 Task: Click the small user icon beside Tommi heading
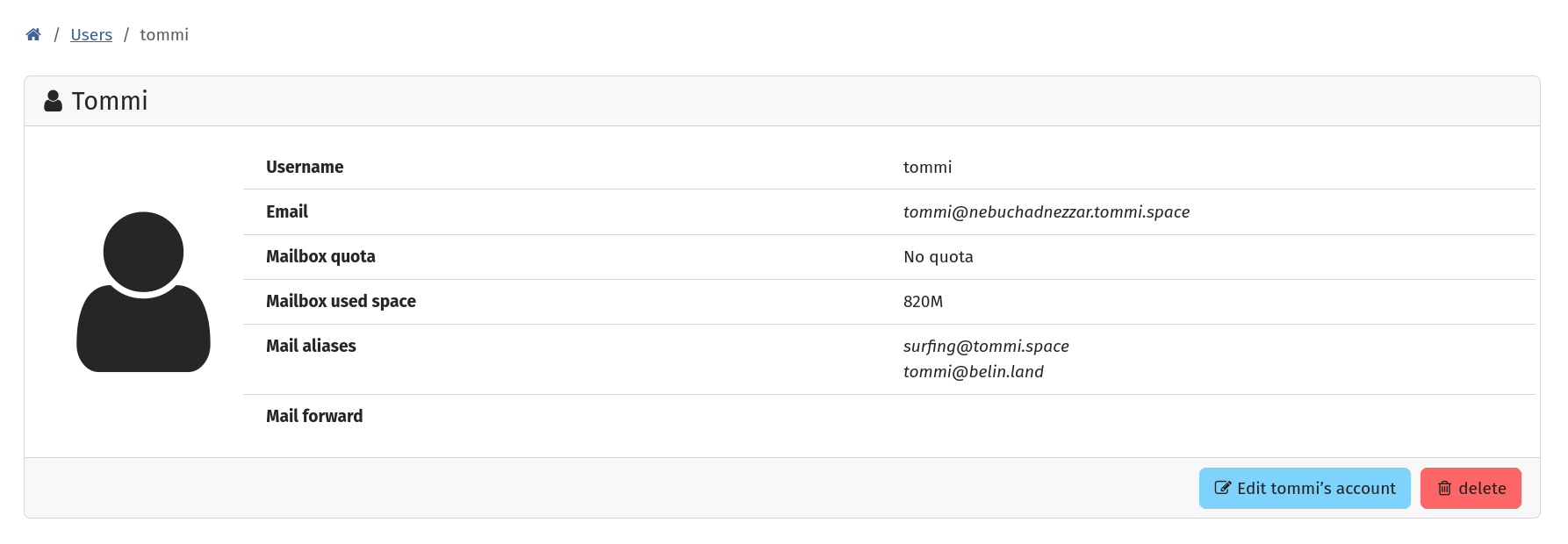coord(53,101)
